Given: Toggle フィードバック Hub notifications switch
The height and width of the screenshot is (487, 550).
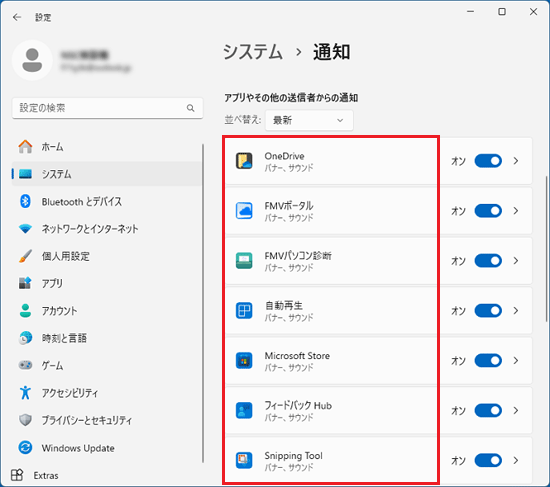Looking at the screenshot, I should (488, 411).
